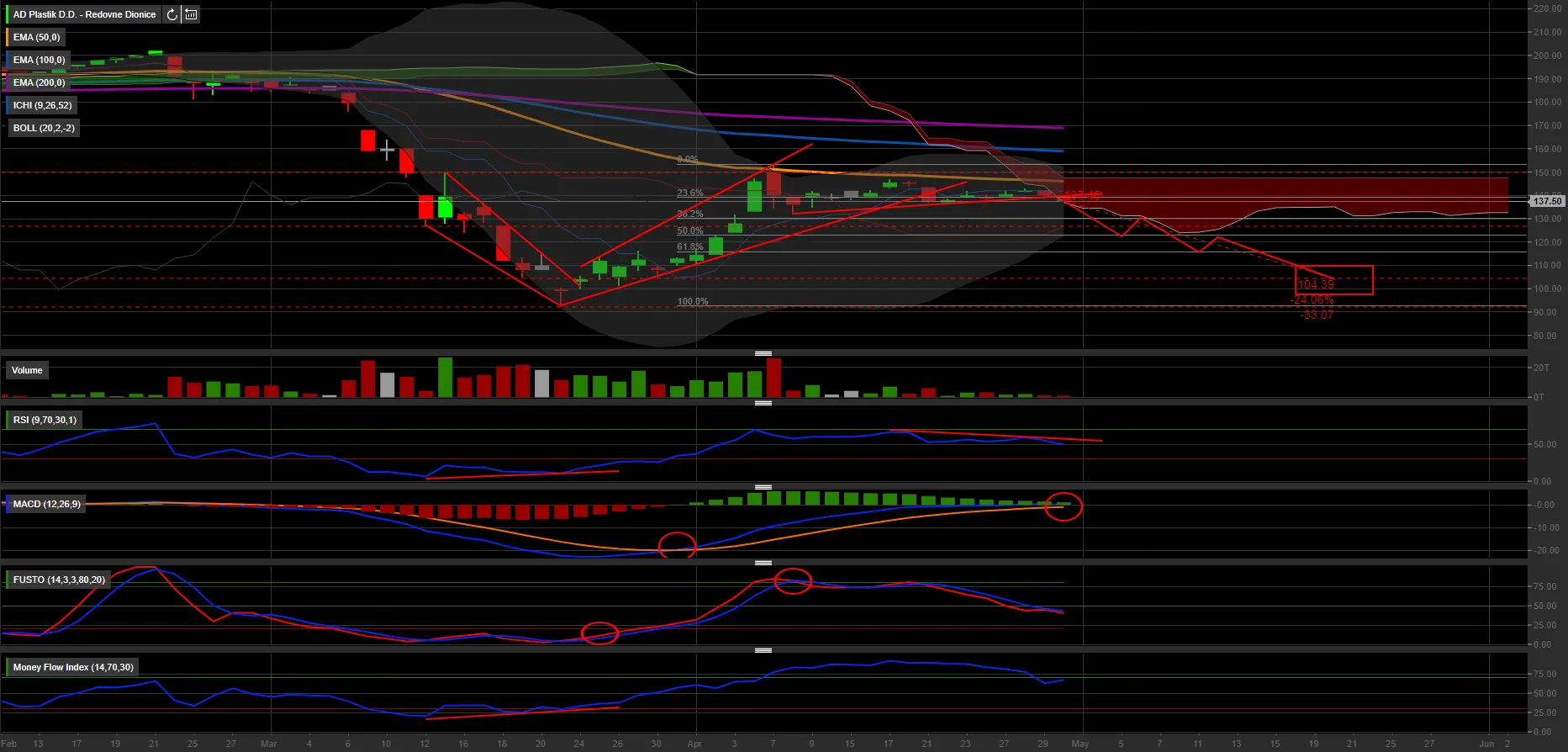
Task: Click the Volume pane label
Action: point(27,370)
